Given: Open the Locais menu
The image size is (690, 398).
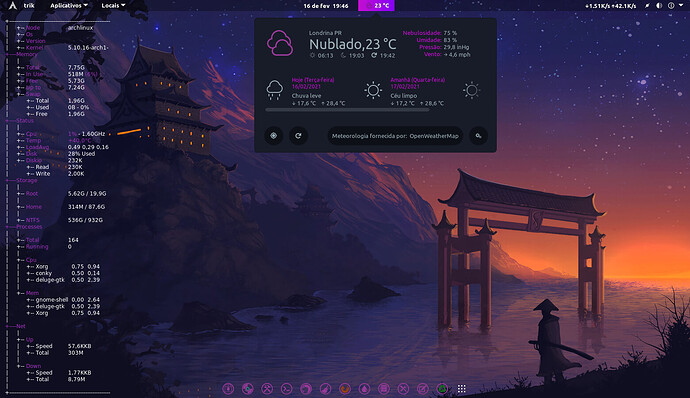Looking at the screenshot, I should pos(113,6).
